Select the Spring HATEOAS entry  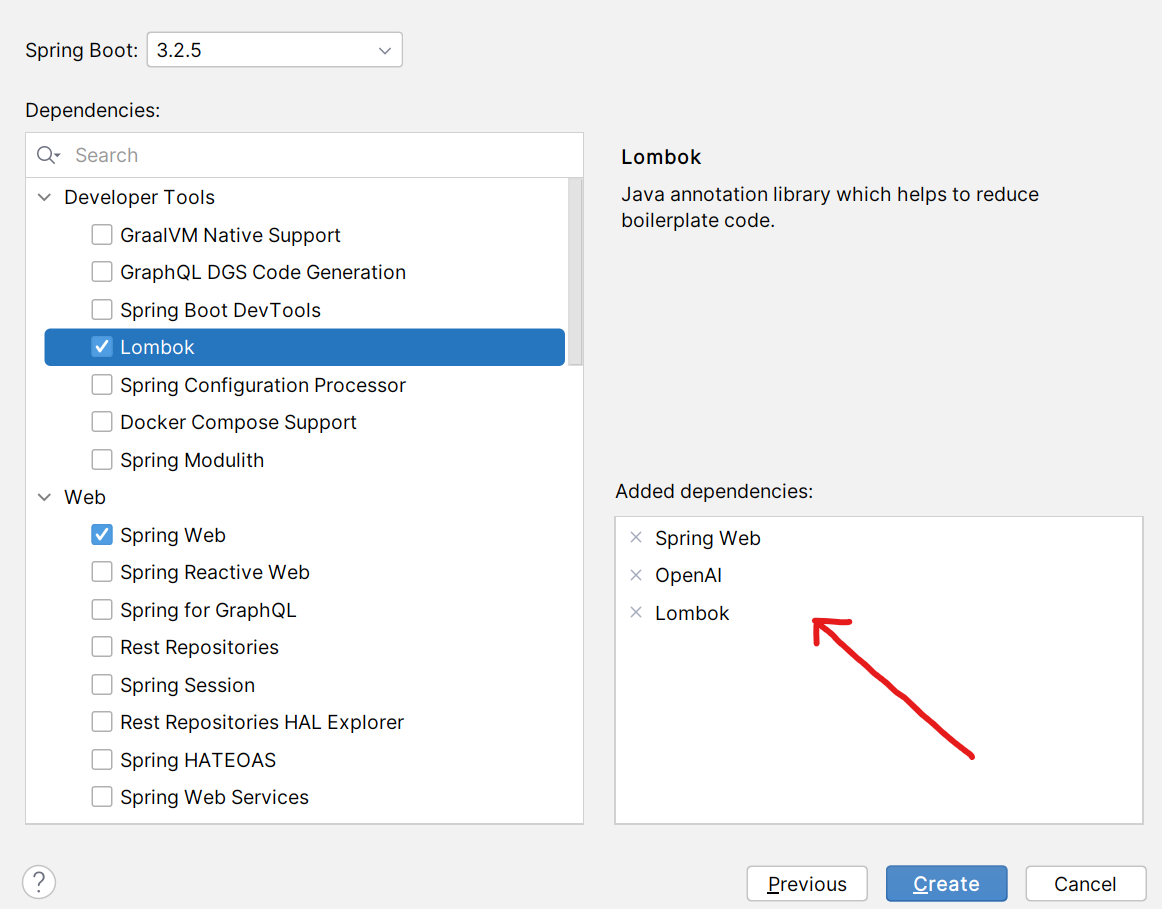pos(198,760)
